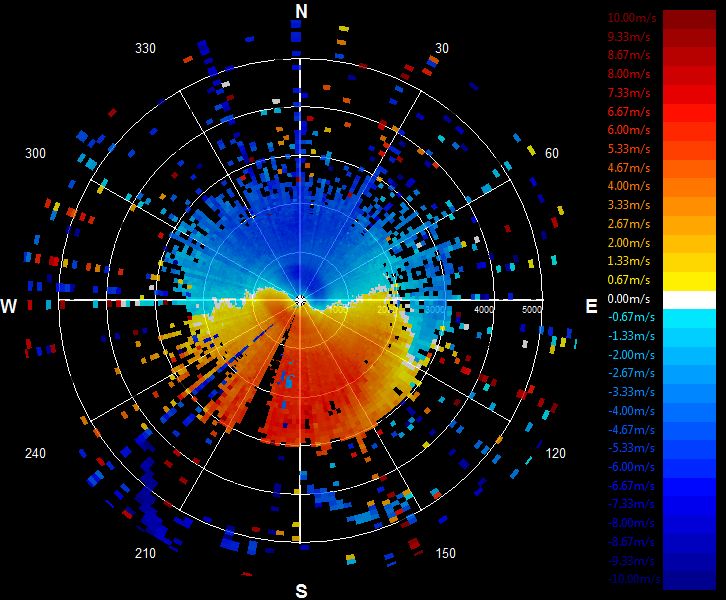
Task: Click the E compass label
Action: (591, 306)
